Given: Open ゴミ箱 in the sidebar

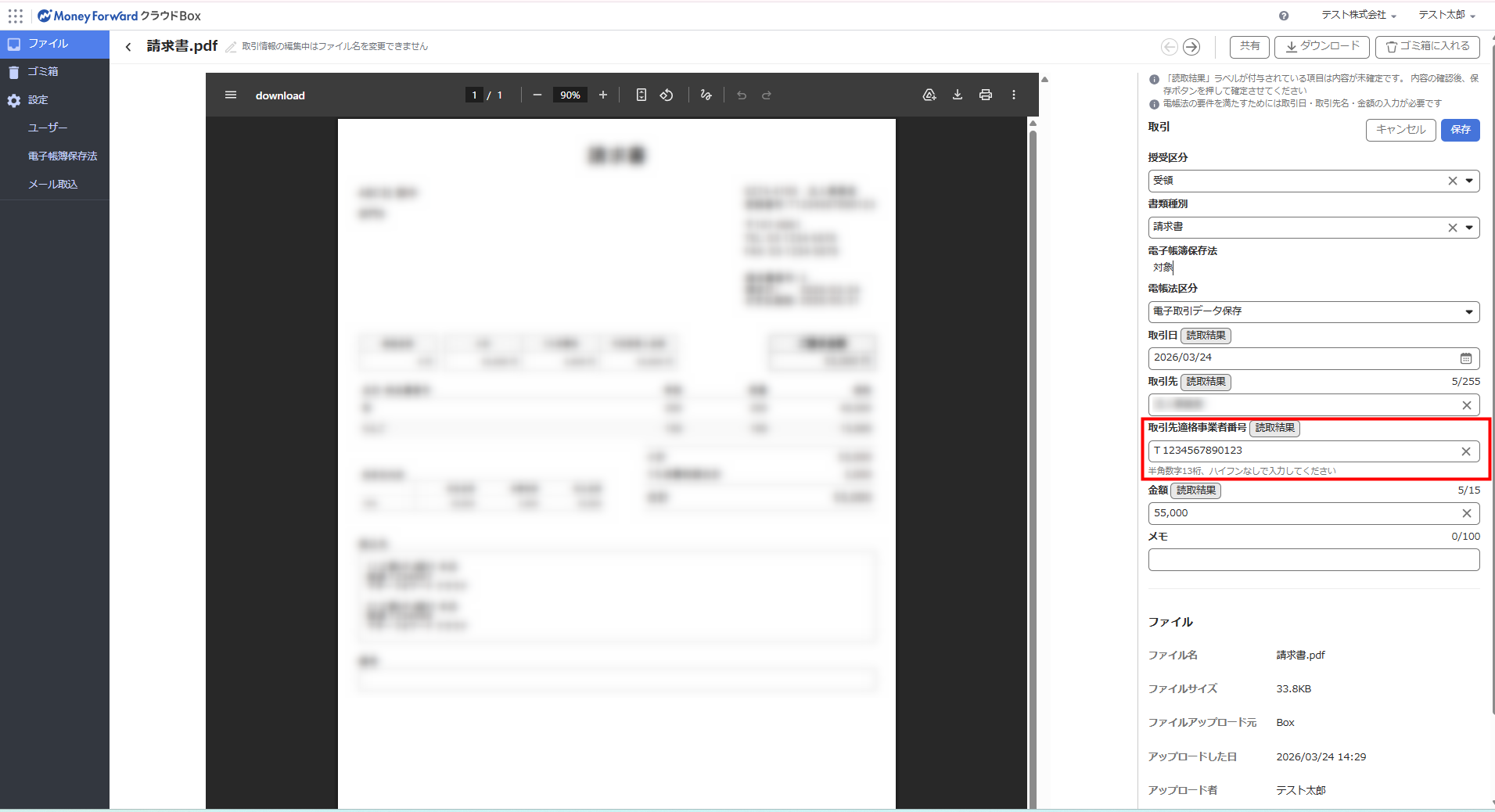Looking at the screenshot, I should (x=43, y=71).
